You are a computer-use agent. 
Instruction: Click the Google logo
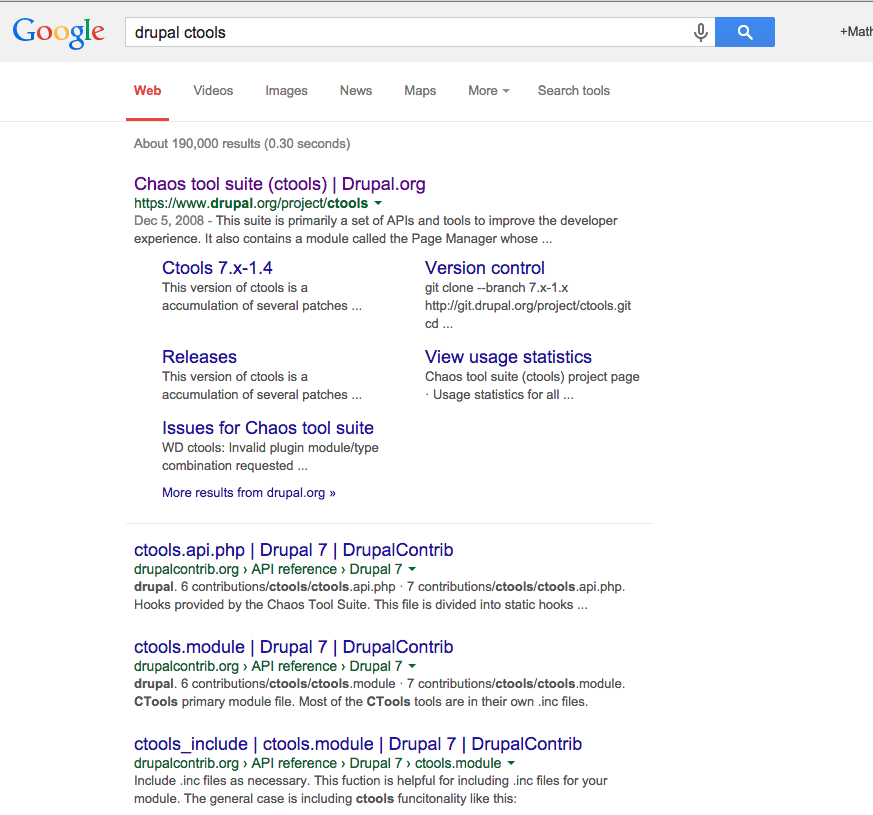point(58,32)
